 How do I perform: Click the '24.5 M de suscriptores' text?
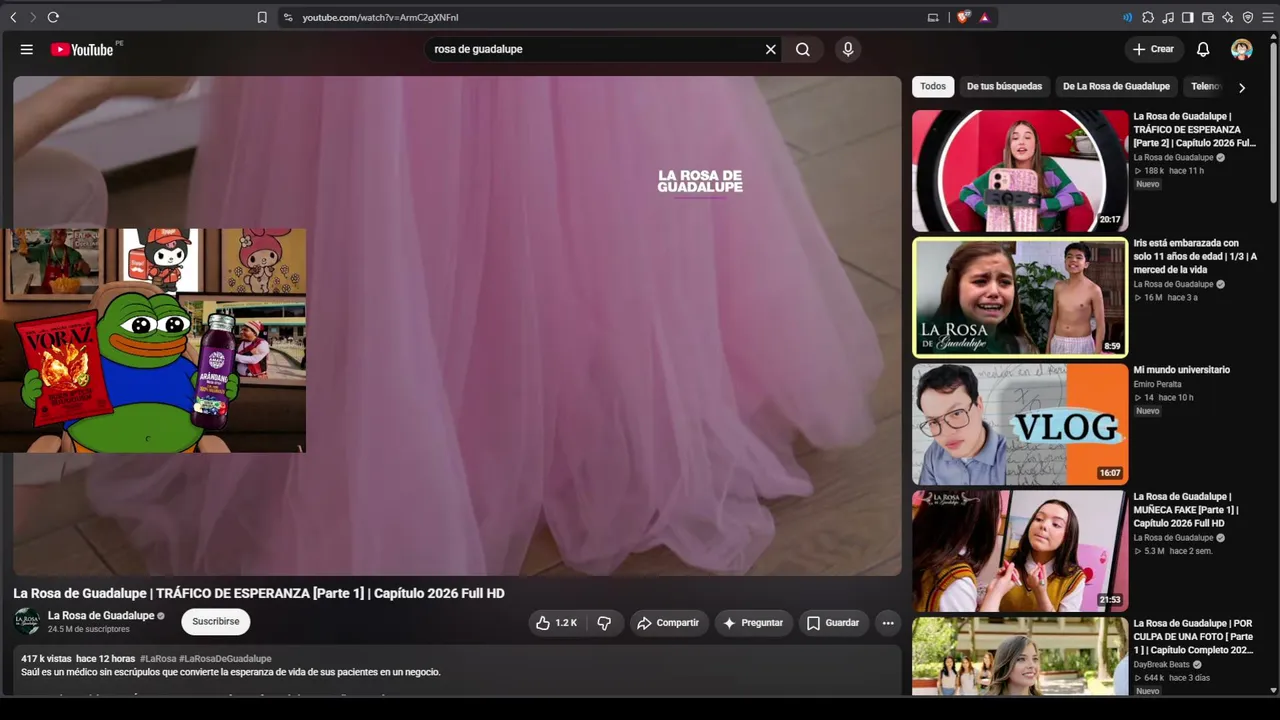pos(89,629)
